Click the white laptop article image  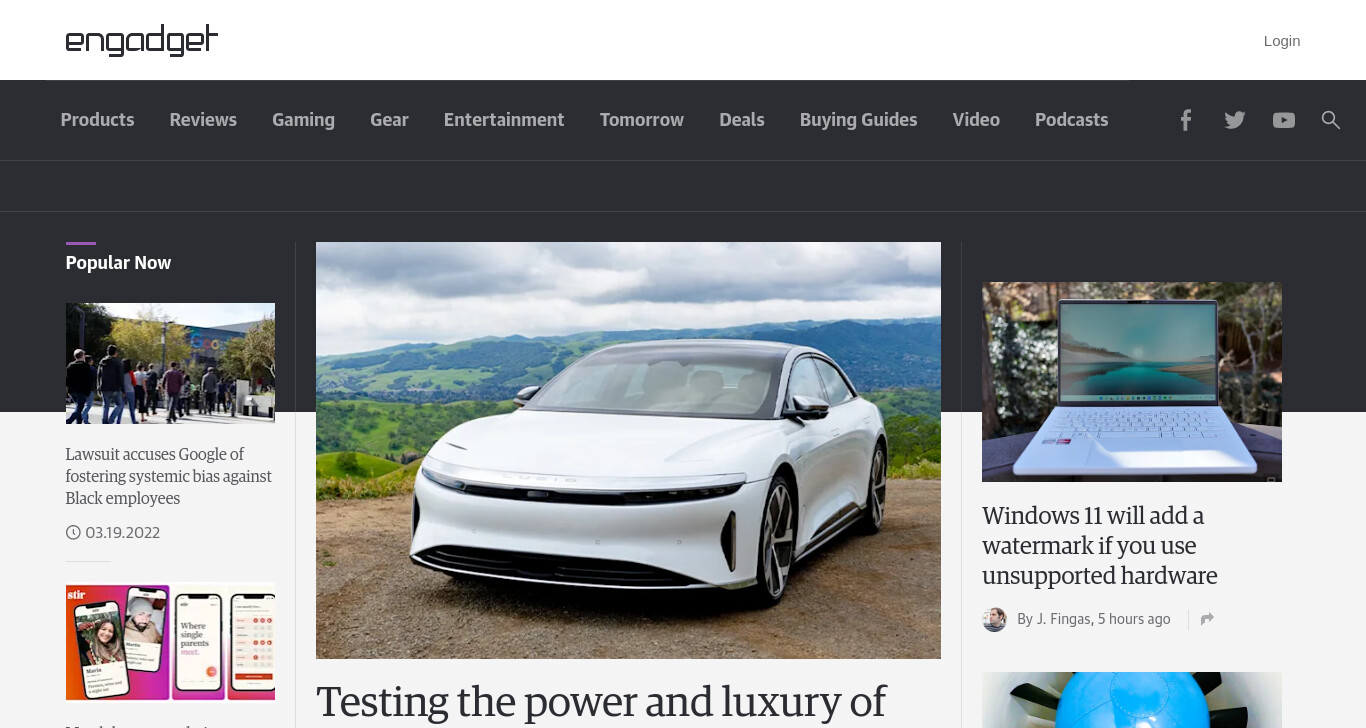[x=1132, y=382]
